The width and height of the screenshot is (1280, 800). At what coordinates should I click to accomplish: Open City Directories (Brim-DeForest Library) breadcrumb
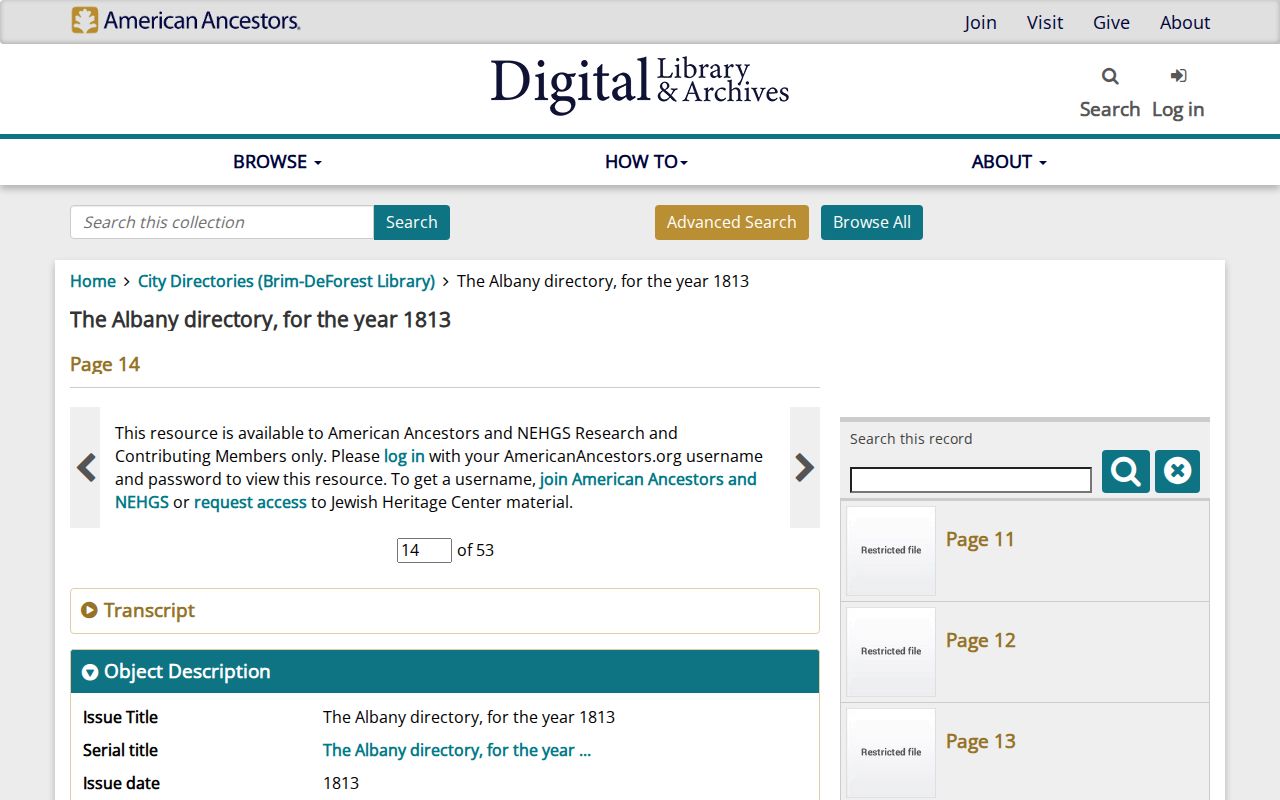[x=286, y=281]
